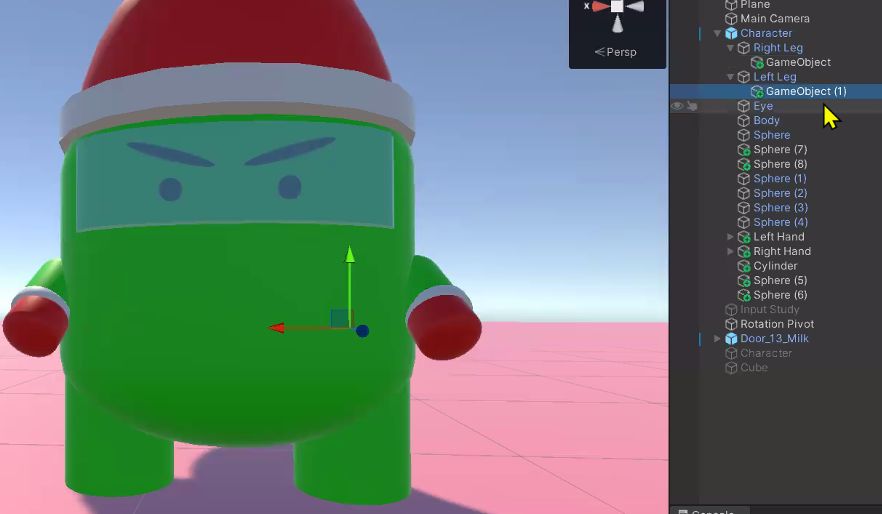Toggle picking hand icon for Eye row
Viewport: 882px width, 514px height.
(x=692, y=106)
